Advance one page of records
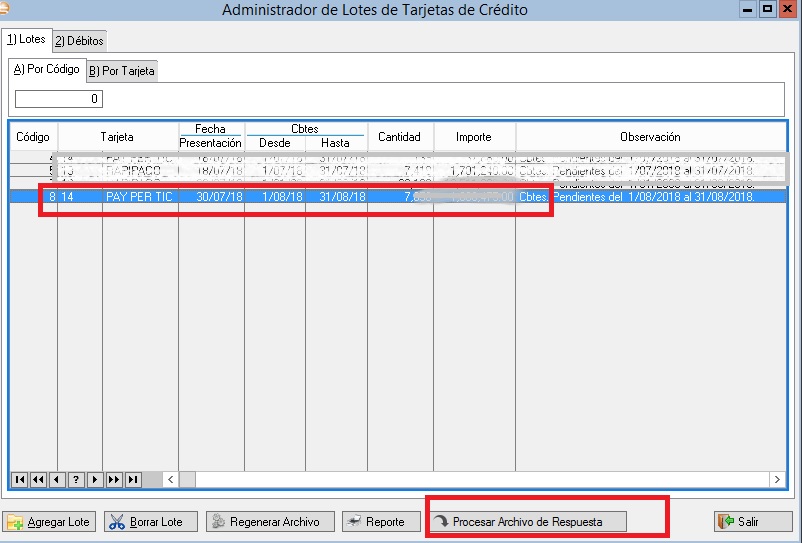 click(114, 480)
